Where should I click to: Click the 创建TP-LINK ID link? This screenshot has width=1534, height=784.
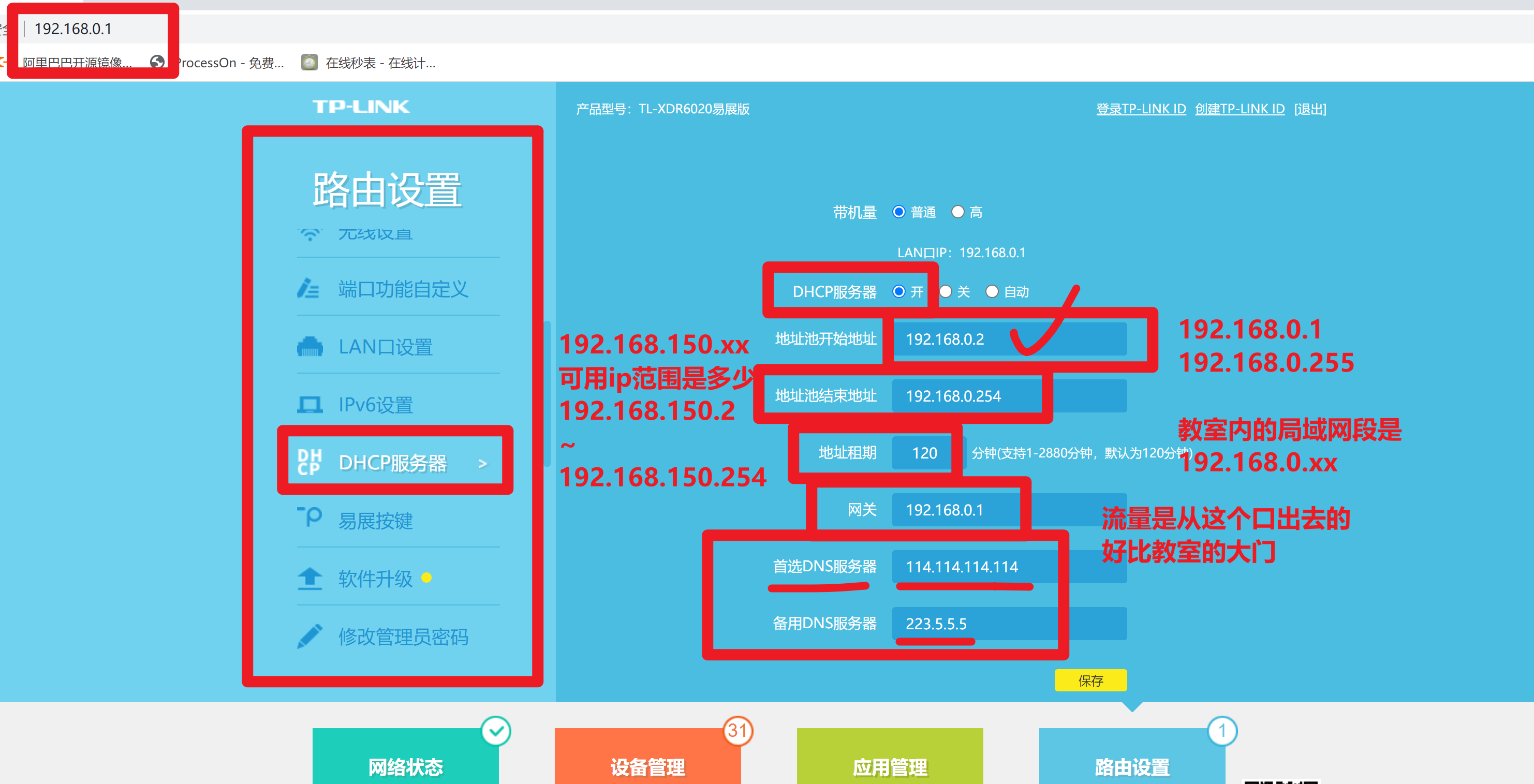(1240, 109)
